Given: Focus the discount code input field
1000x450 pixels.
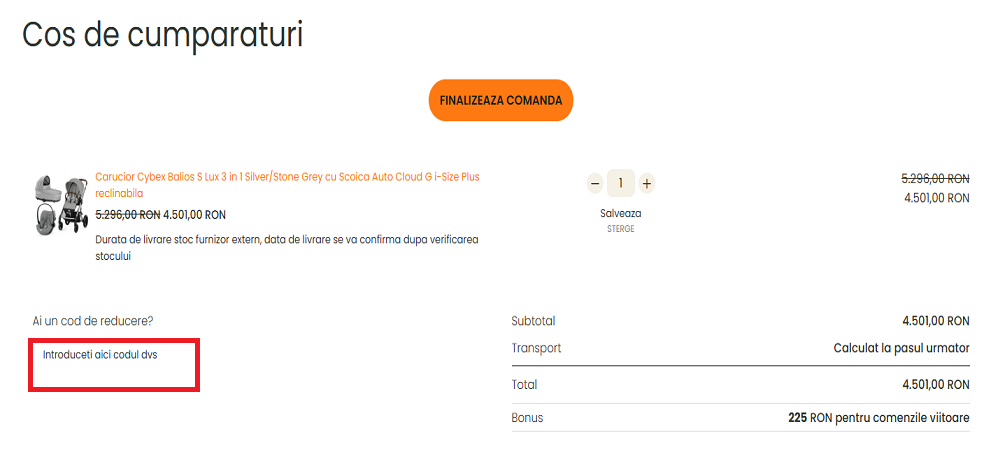Looking at the screenshot, I should point(114,365).
